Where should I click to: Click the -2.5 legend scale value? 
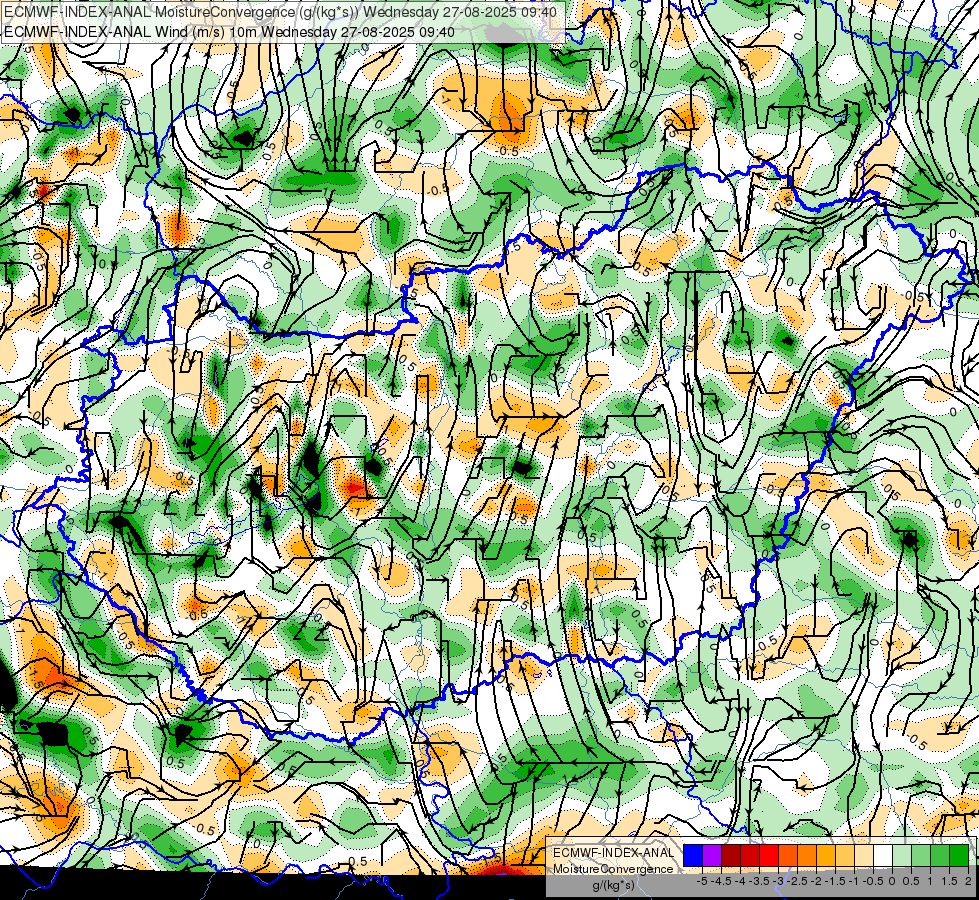click(x=797, y=881)
